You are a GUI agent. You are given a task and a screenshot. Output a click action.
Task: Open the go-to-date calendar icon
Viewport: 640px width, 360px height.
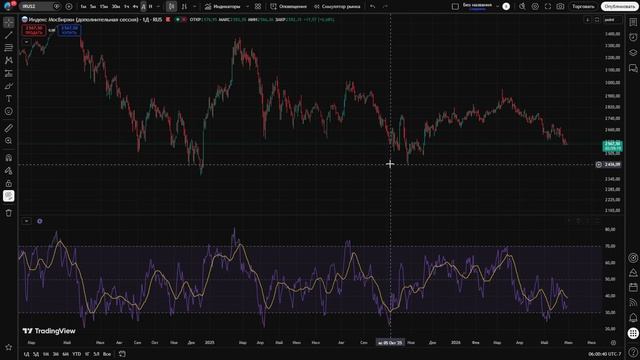coord(122,354)
